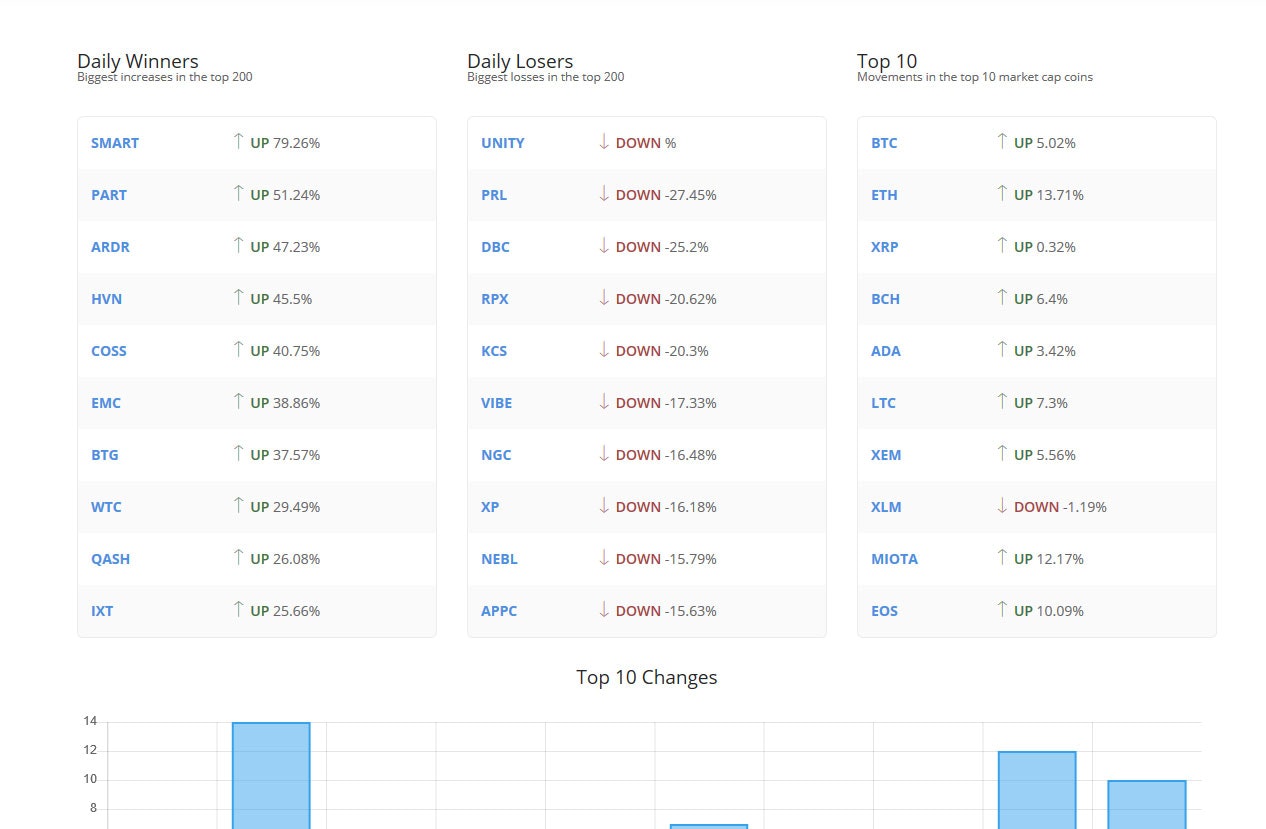Open the IXT coin link
The image size is (1266, 829).
click(102, 611)
